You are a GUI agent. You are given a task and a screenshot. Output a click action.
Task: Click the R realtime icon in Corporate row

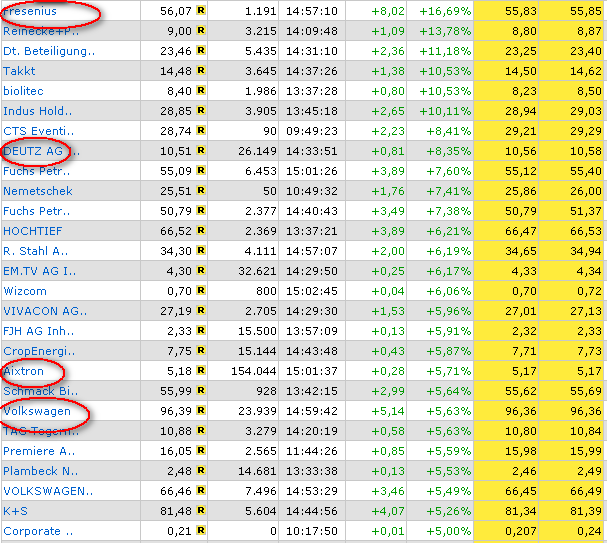(x=201, y=530)
